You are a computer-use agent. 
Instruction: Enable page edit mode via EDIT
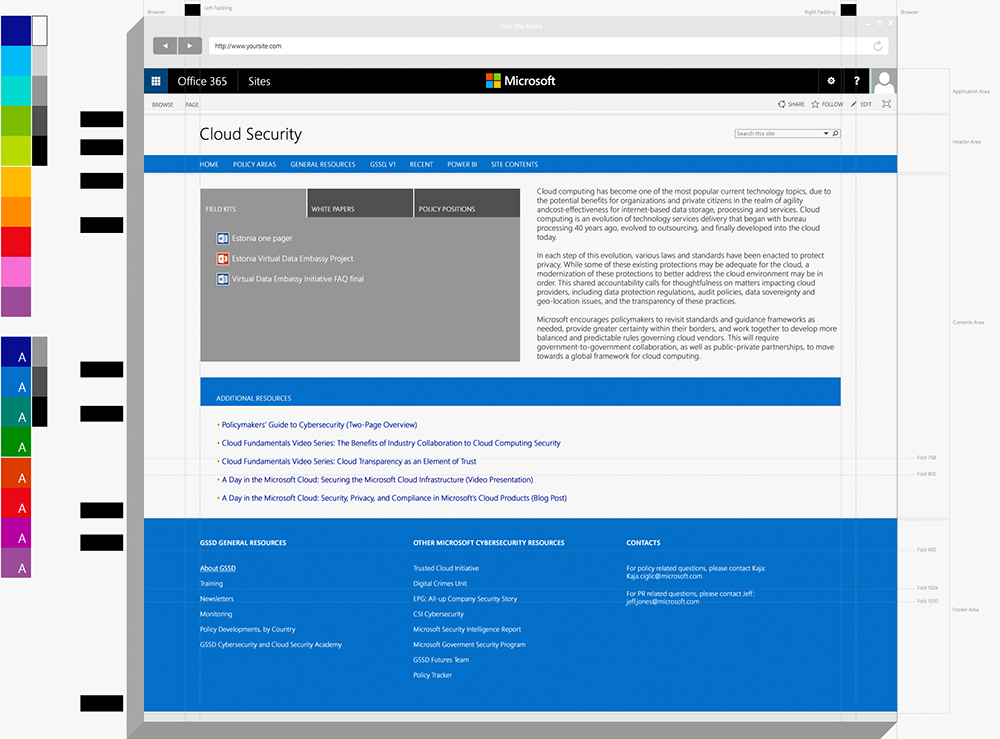tap(861, 104)
